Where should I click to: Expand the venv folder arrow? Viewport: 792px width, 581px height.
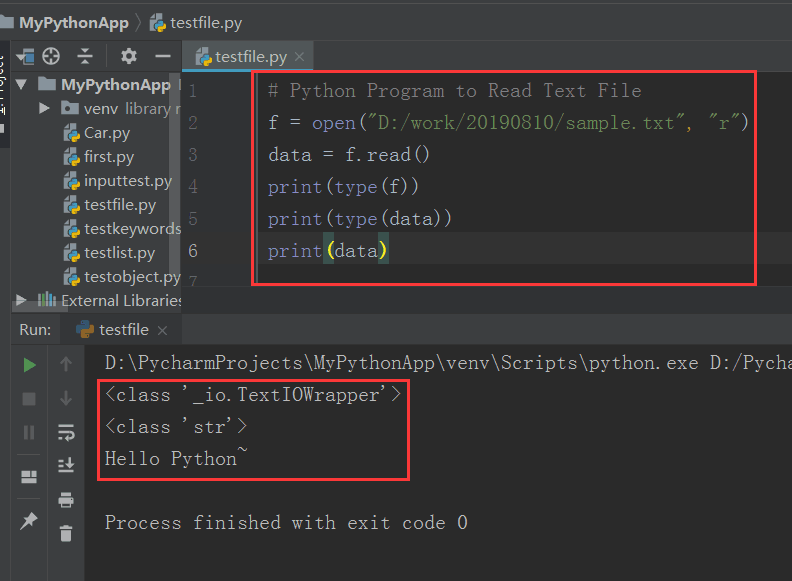pyautogui.click(x=44, y=108)
